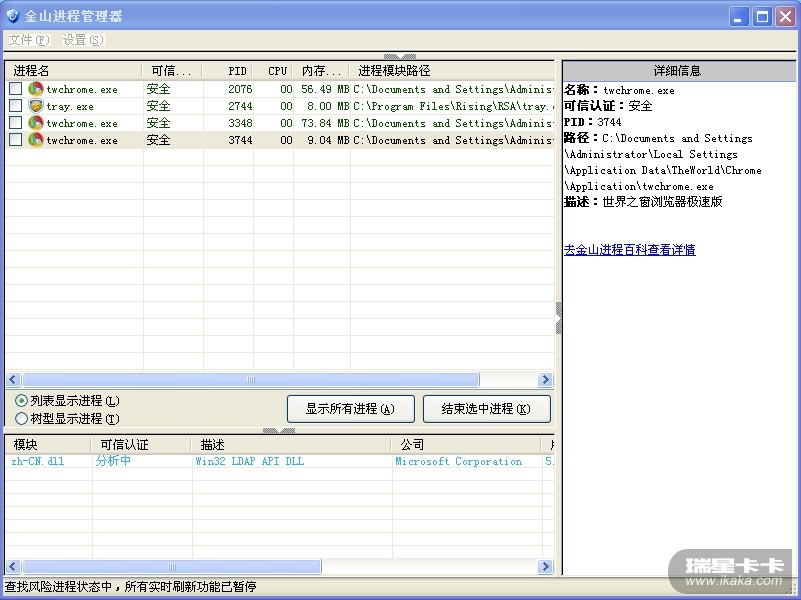Click the 9.04 MB memory value

point(328,140)
